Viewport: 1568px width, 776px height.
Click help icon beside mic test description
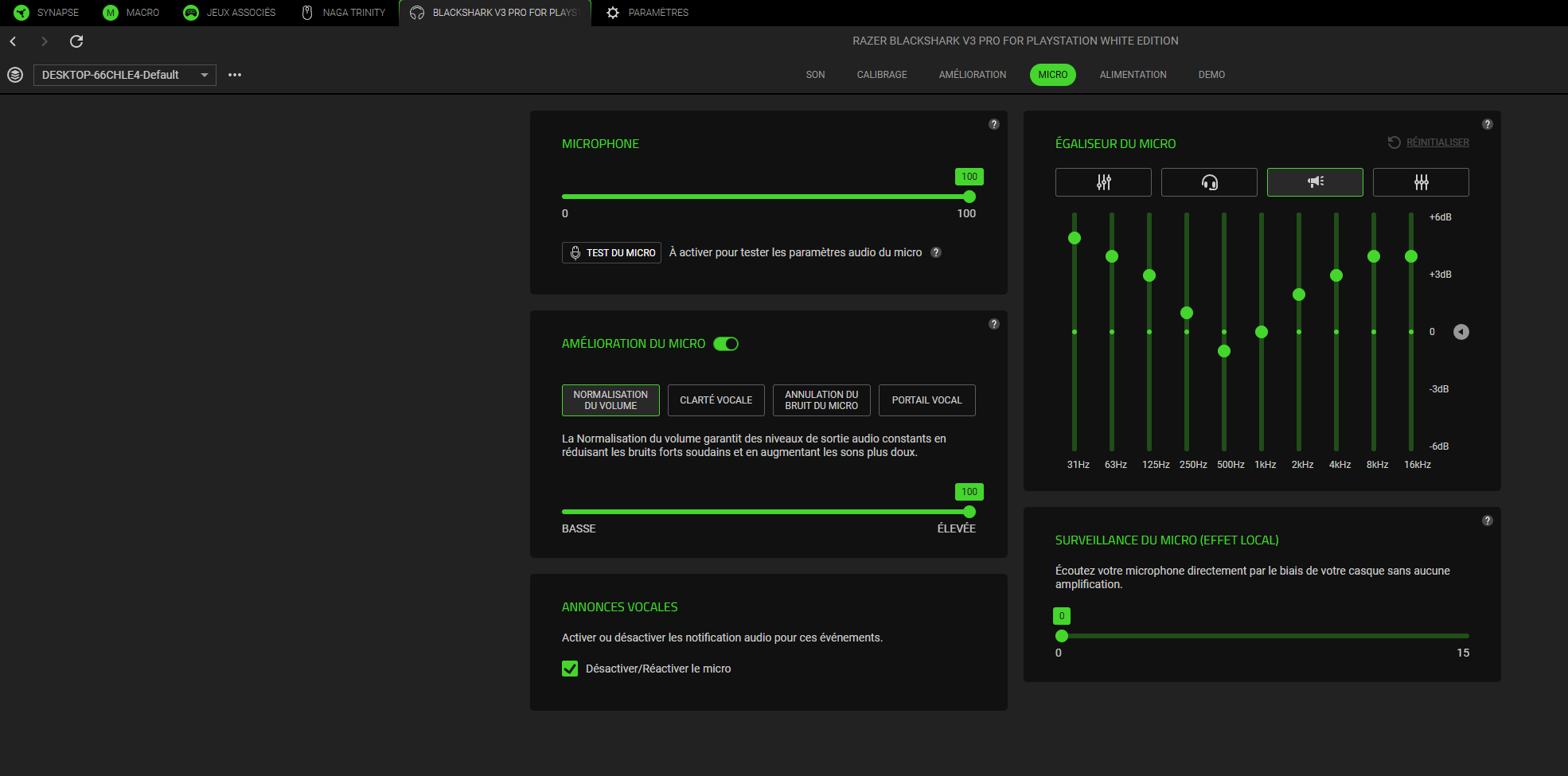coord(936,252)
